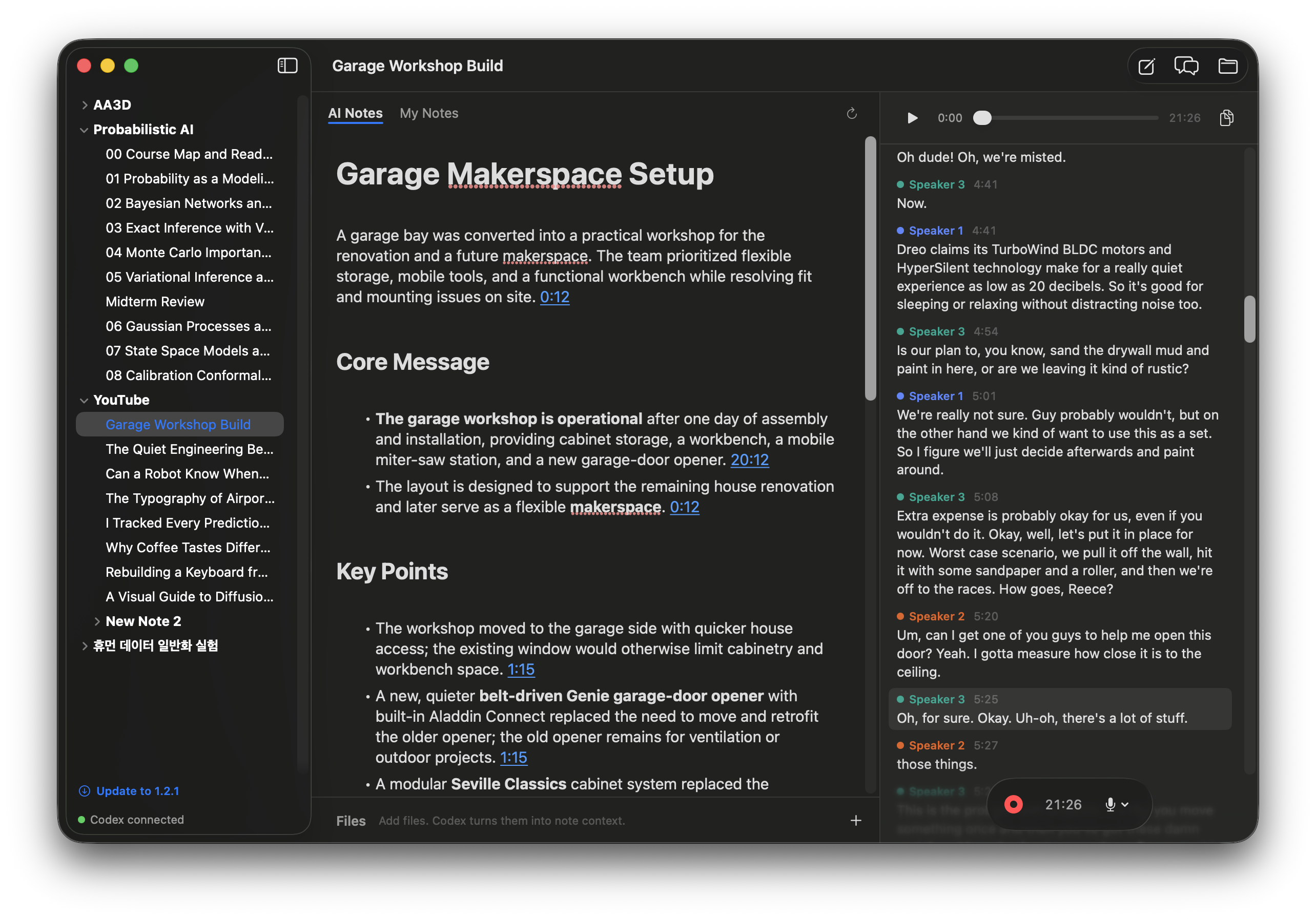Select the AI Notes tab
1316x919 pixels.
[x=355, y=113]
